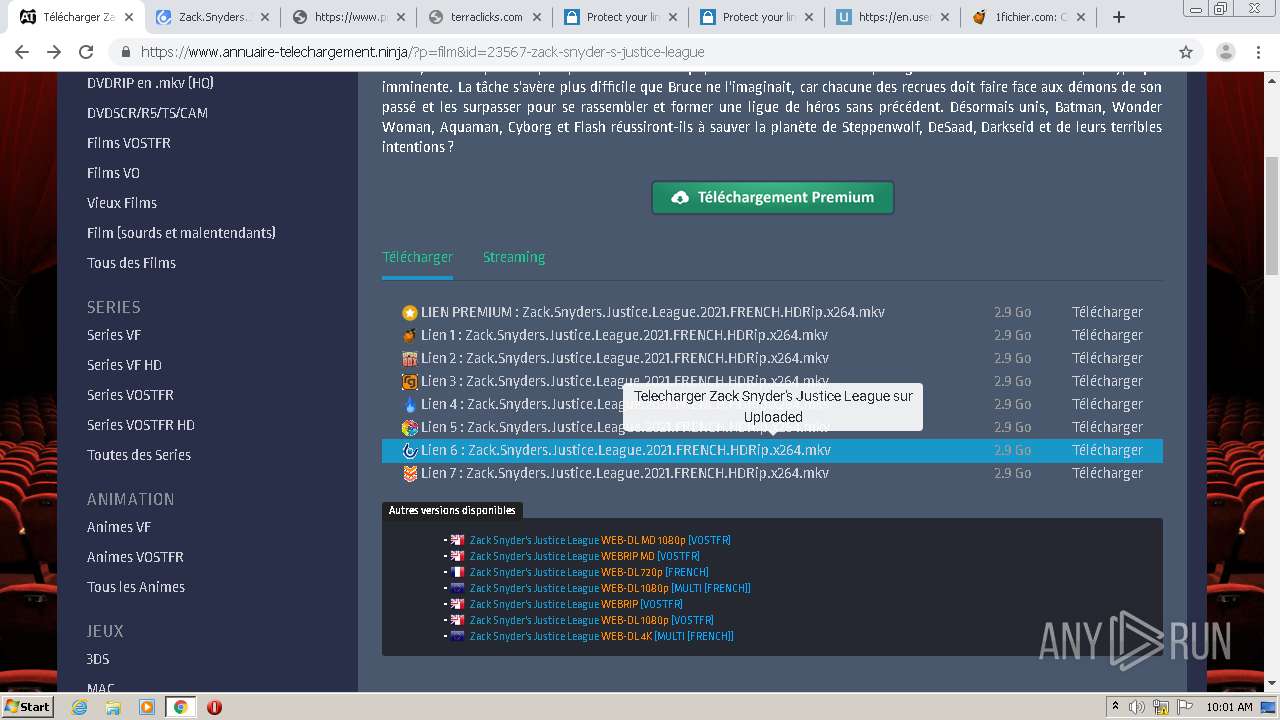Screen dimensions: 1280x720
Task: Close the terraclicks.com browser tab
Action: [x=536, y=17]
